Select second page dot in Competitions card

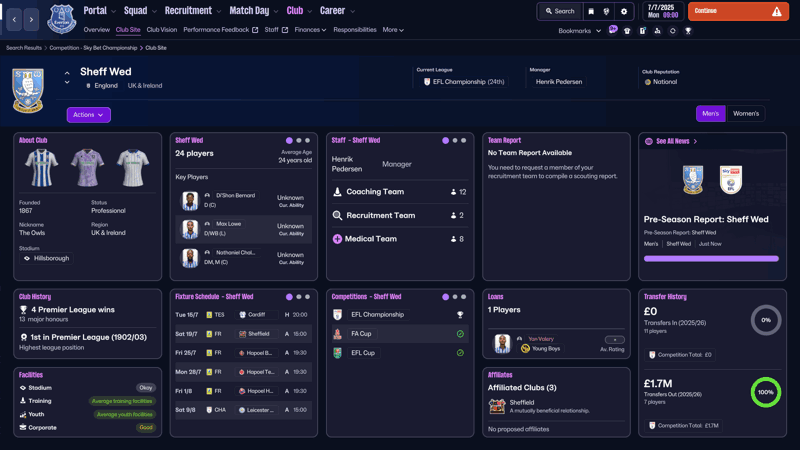pos(455,297)
